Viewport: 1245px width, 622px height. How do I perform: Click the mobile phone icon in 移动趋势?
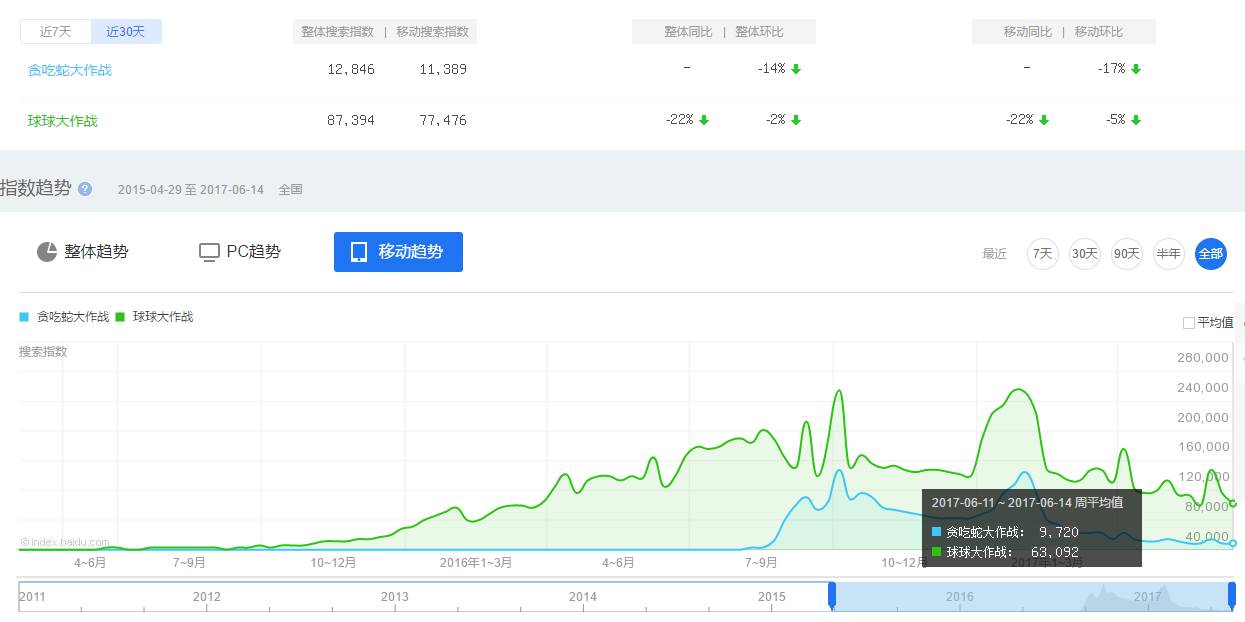tap(359, 252)
